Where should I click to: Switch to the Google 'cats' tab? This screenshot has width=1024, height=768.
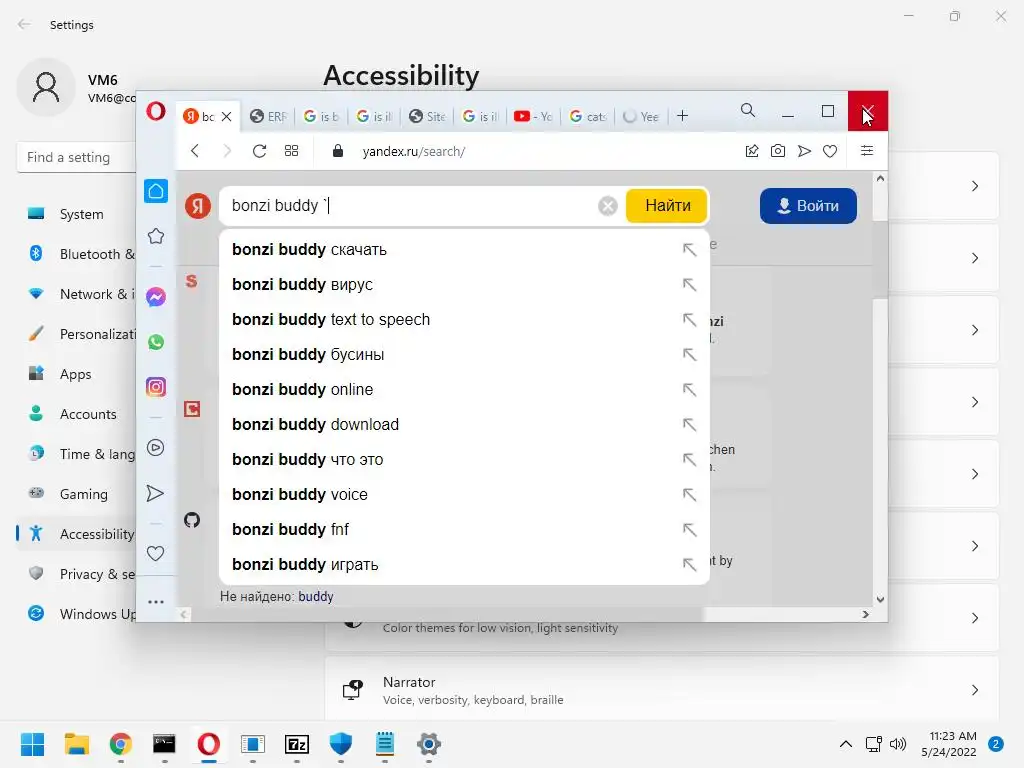[x=587, y=116]
